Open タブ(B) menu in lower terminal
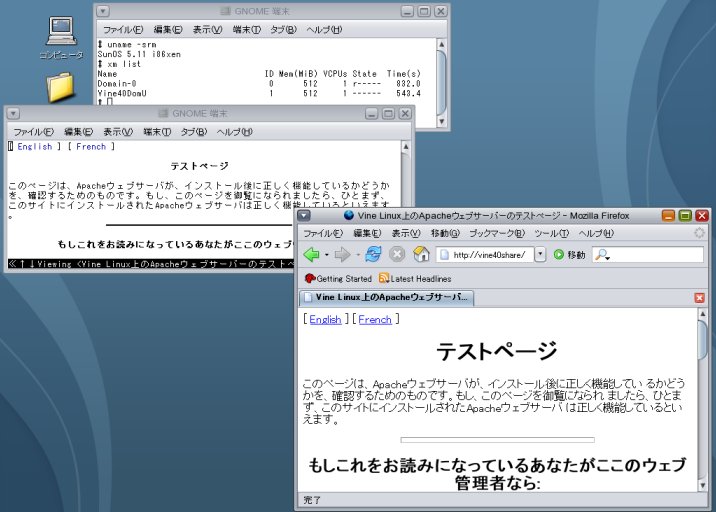This screenshot has height=512, width=716. (x=194, y=132)
